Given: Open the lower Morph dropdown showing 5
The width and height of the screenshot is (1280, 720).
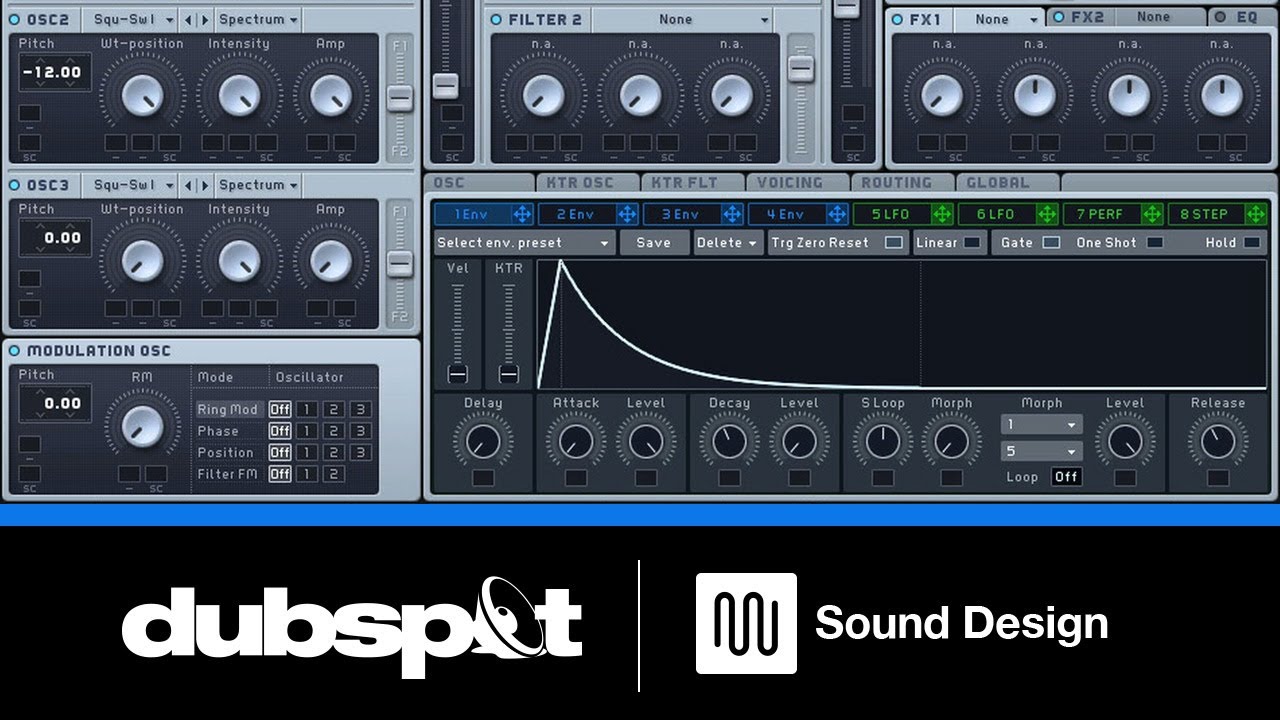Looking at the screenshot, I should pos(1041,452).
